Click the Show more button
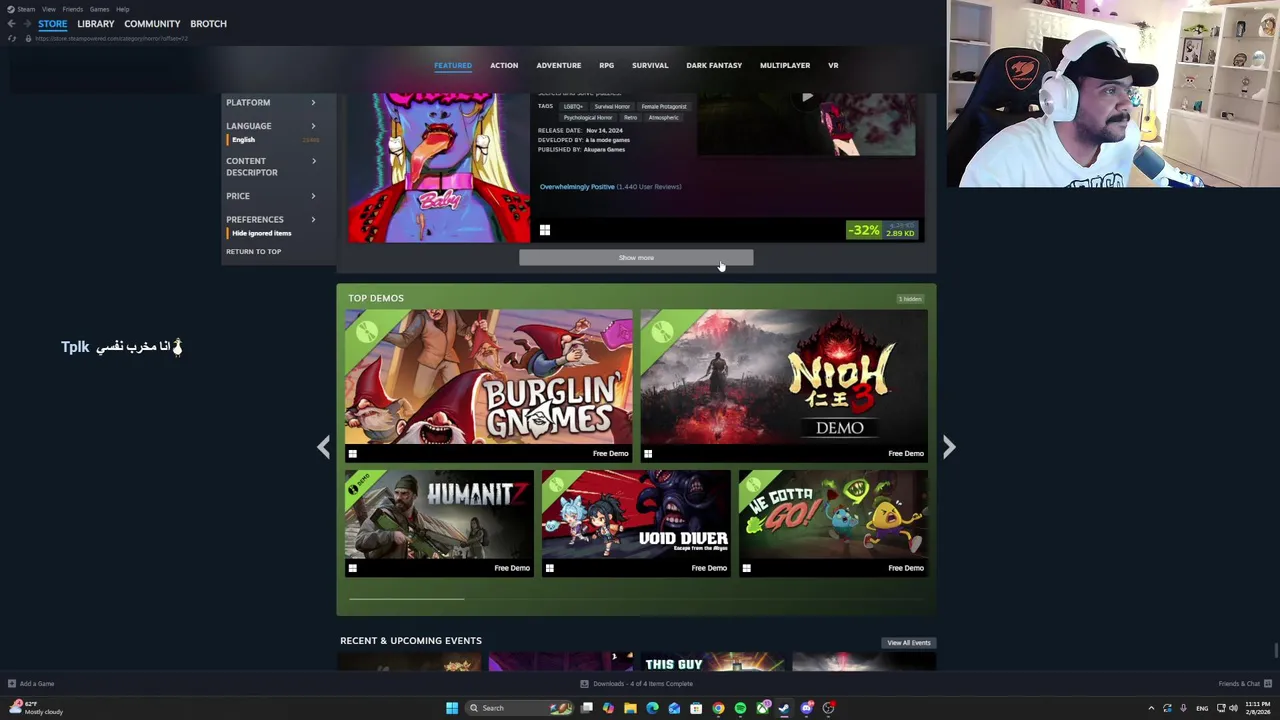Viewport: 1280px width, 720px height. [x=636, y=258]
